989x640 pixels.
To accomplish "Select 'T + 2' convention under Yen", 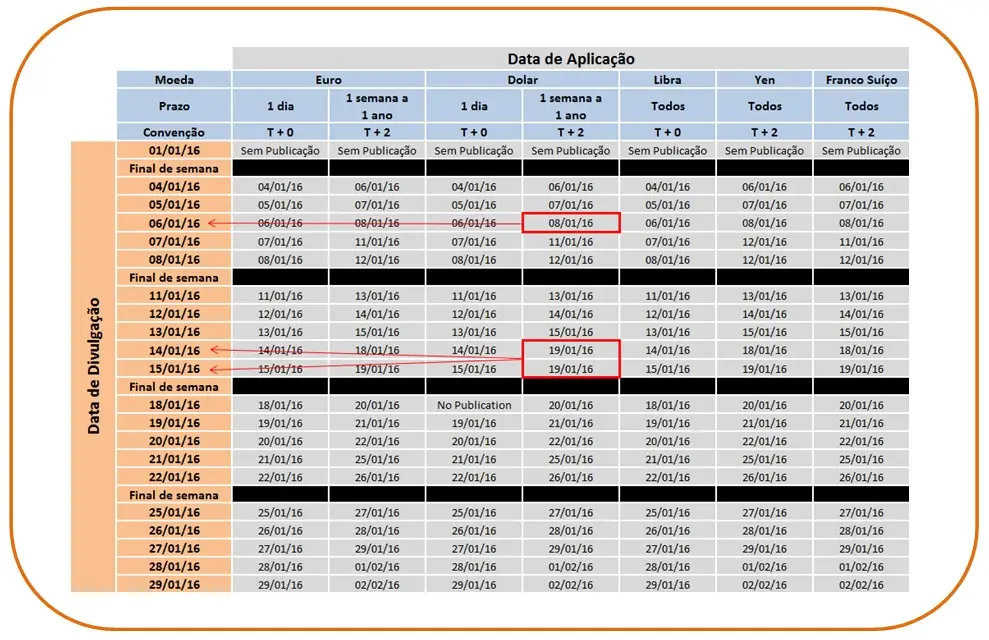I will (x=764, y=132).
